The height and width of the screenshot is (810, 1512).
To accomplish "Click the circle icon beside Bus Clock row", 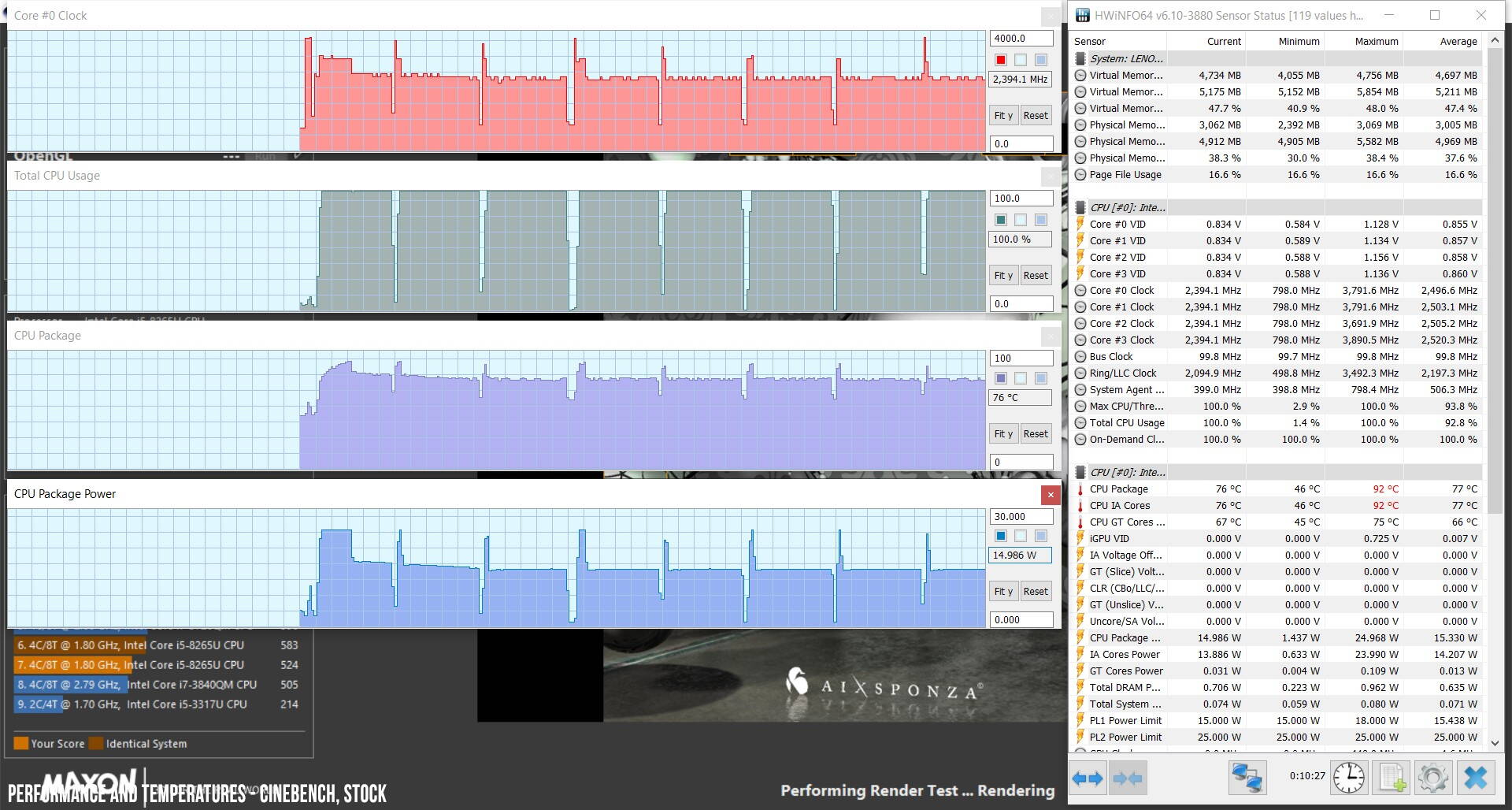I will coord(1080,356).
